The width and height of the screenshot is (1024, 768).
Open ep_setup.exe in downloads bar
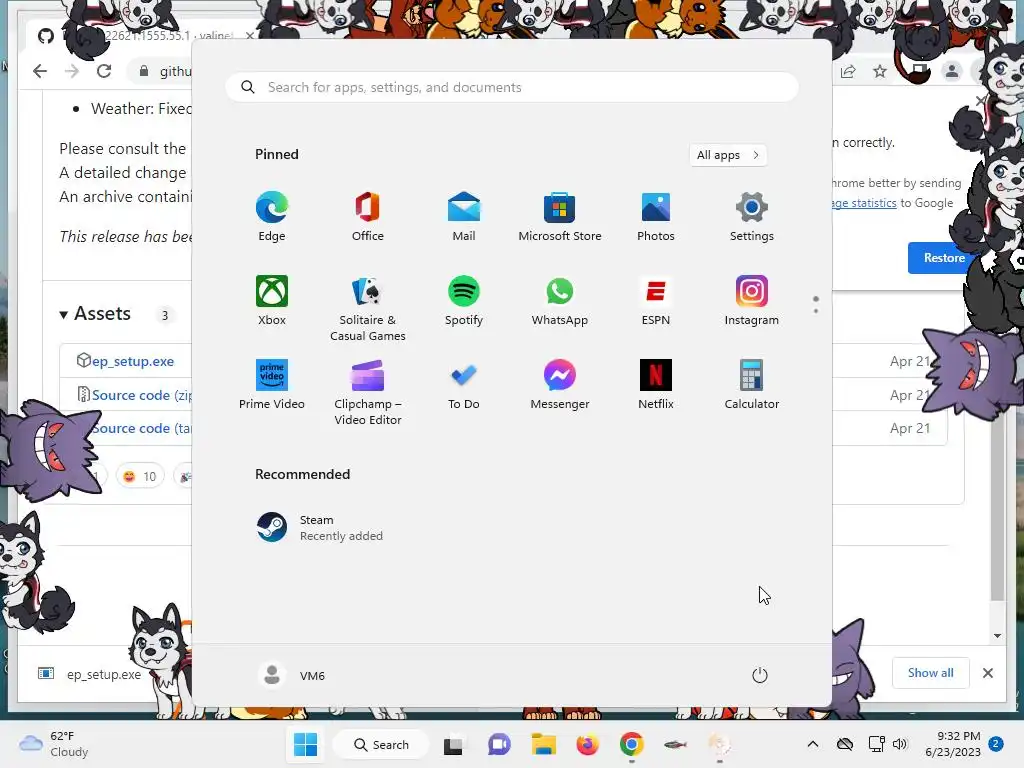tap(90, 674)
